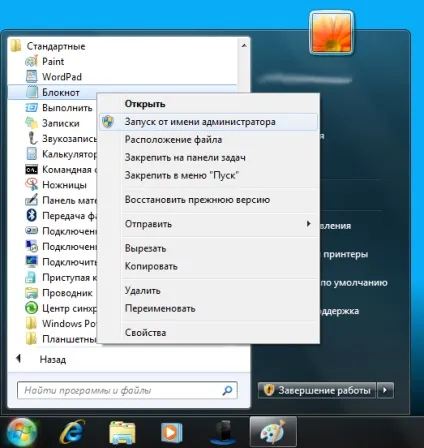
Task: Click the Звукозапись microphone icon
Action: pos(32,138)
